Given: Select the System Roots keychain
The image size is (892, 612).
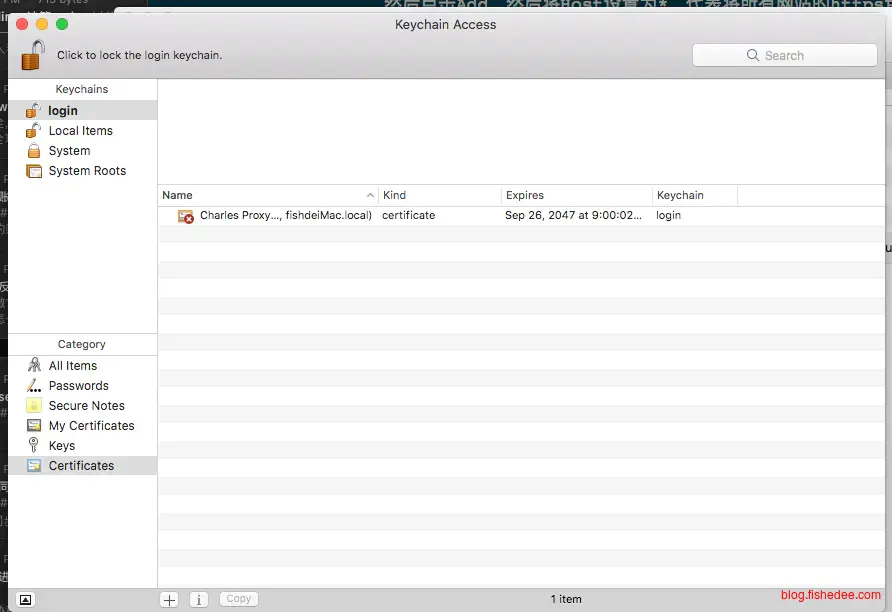Looking at the screenshot, I should tap(87, 171).
